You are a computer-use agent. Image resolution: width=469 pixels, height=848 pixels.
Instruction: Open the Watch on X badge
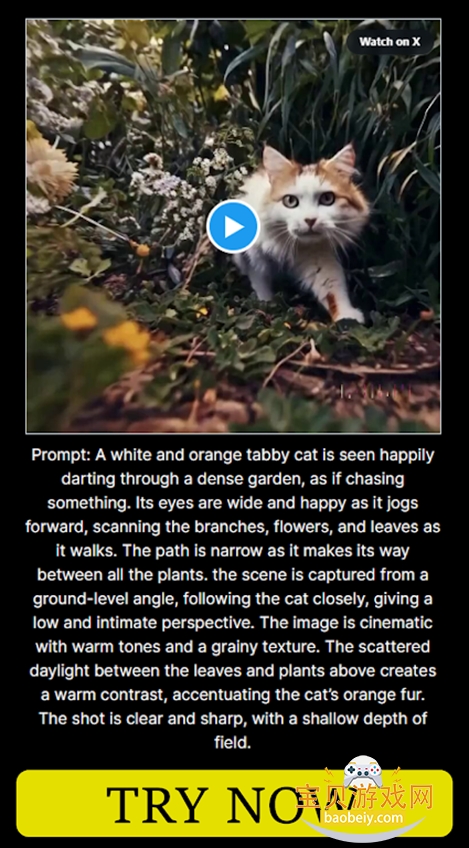(389, 42)
